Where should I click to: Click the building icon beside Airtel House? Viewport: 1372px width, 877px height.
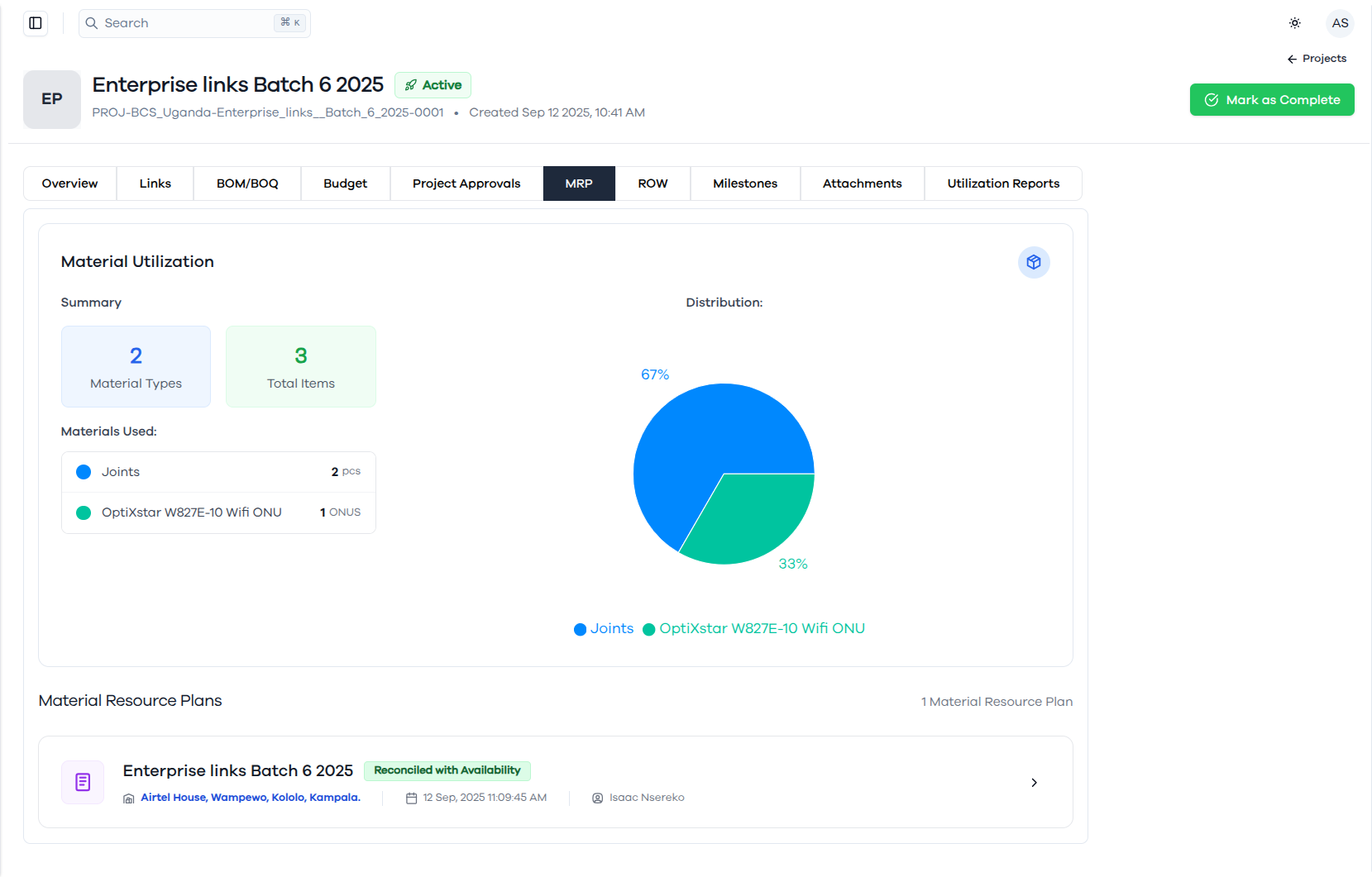click(x=128, y=798)
